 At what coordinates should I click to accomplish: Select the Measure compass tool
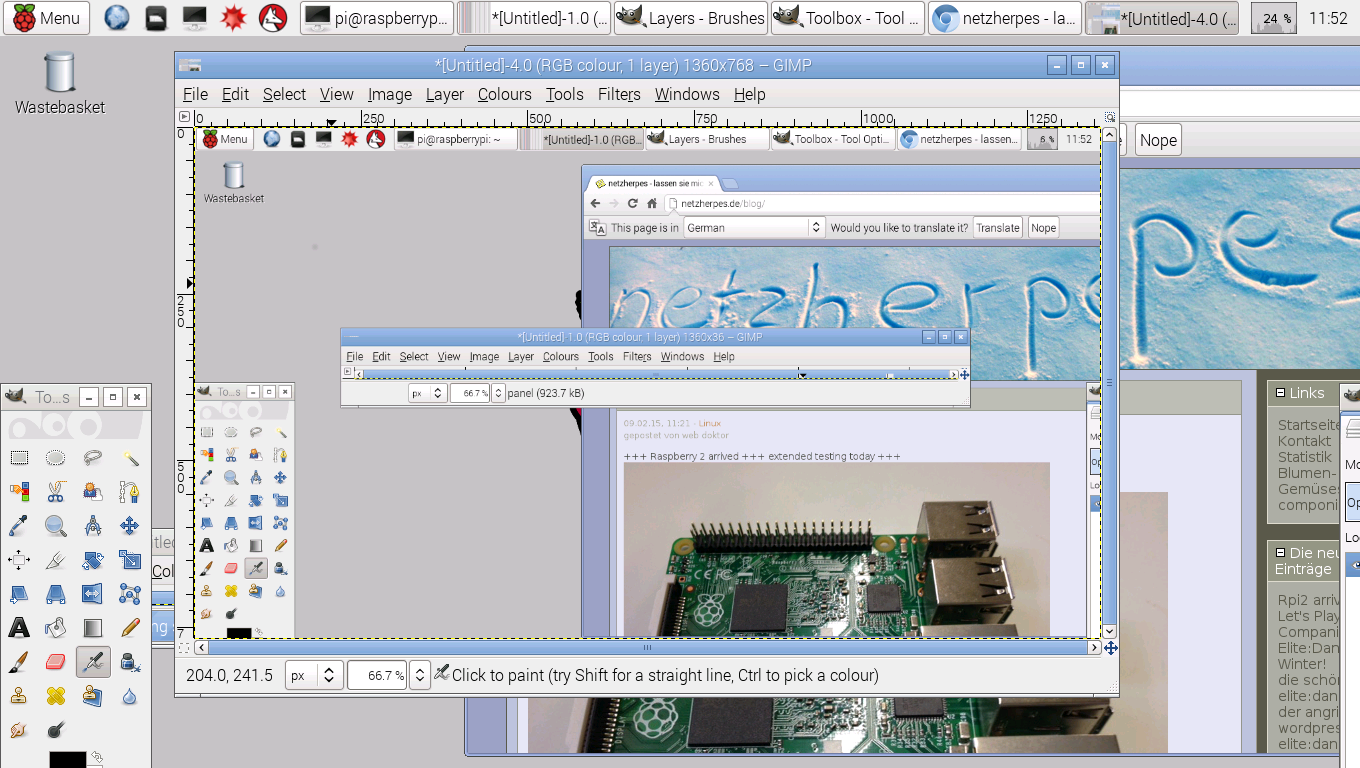[93, 525]
